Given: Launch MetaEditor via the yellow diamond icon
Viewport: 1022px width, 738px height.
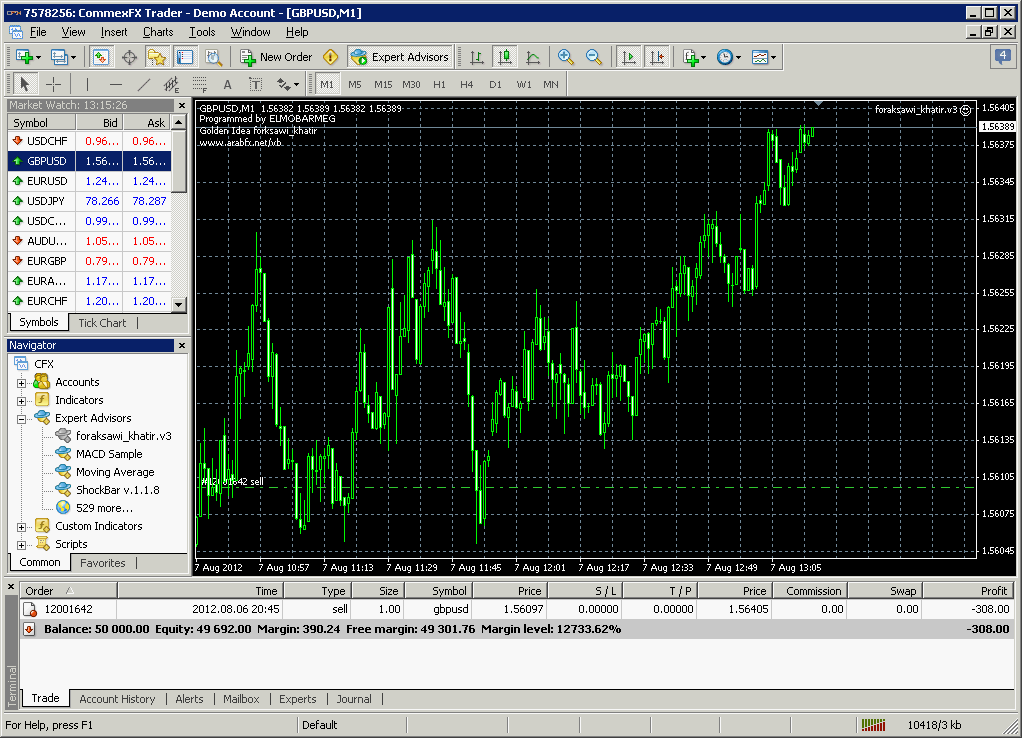Looking at the screenshot, I should click(330, 57).
